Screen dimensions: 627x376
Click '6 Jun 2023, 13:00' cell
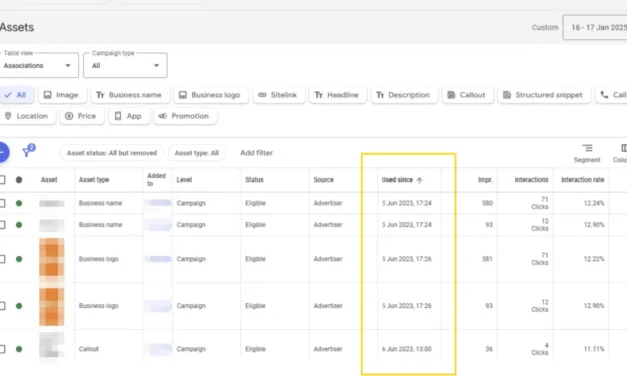pos(407,349)
